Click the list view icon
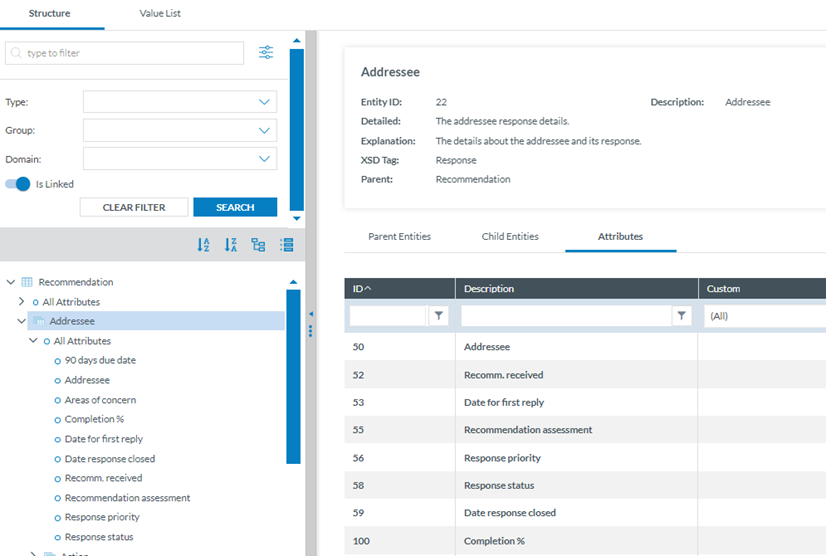The image size is (826, 556). [287, 245]
